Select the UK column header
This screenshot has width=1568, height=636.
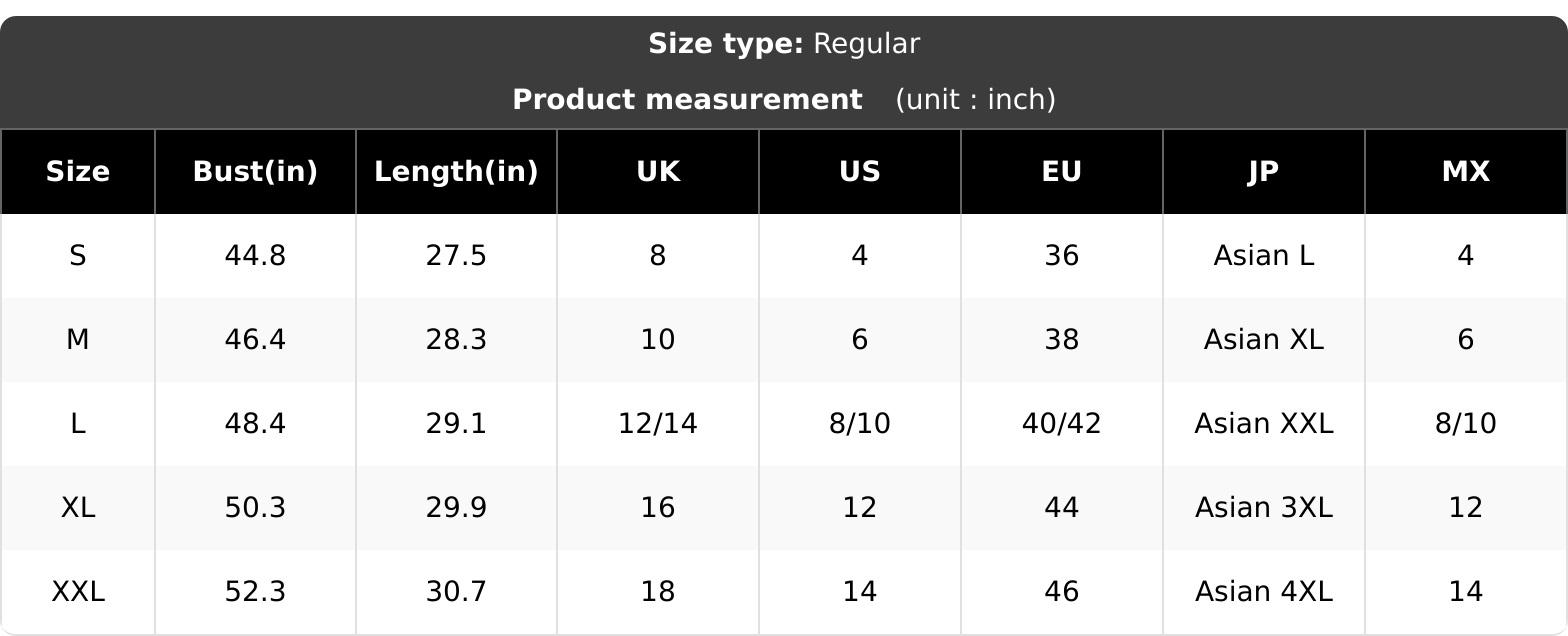(658, 172)
